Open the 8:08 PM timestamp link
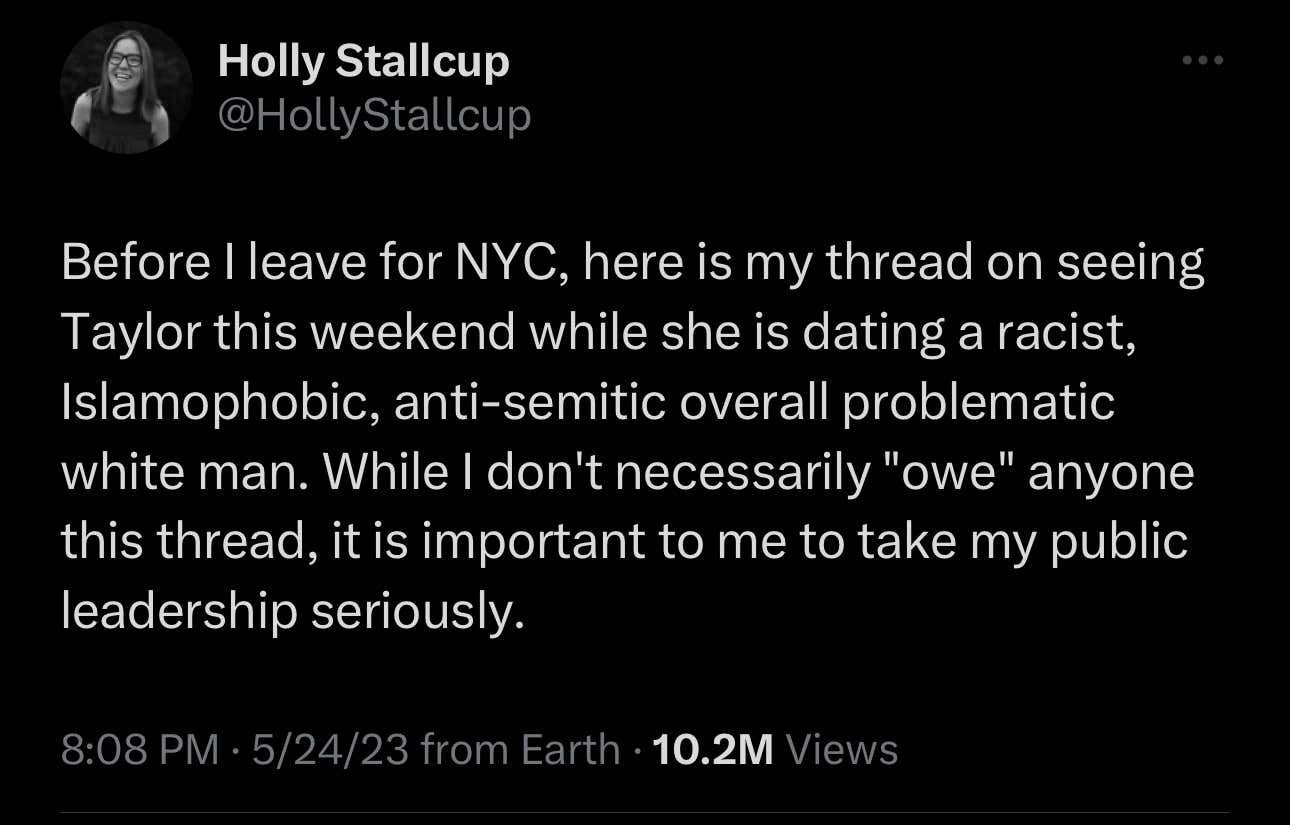The width and height of the screenshot is (1290, 825). (x=141, y=748)
